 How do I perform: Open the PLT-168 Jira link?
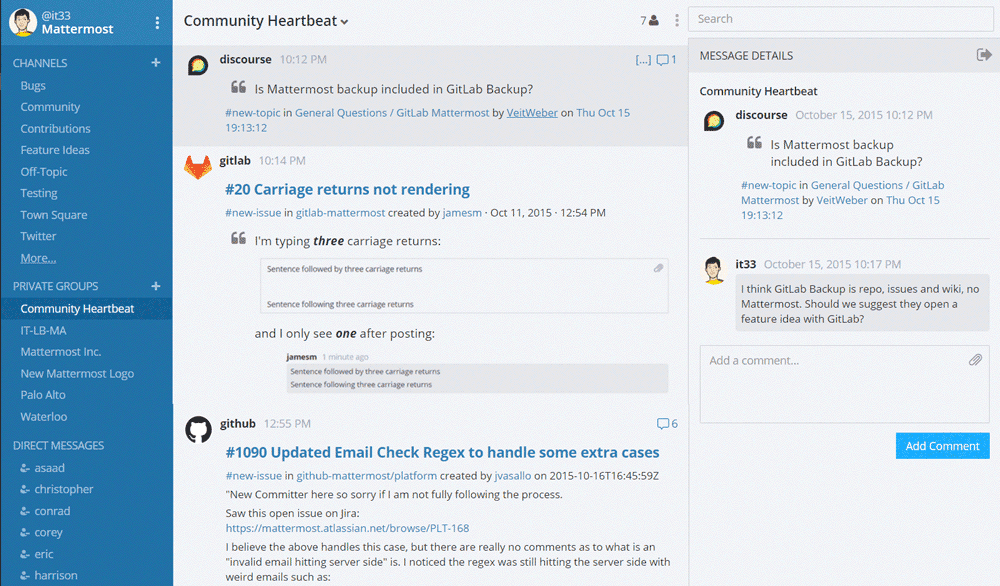pyautogui.click(x=347, y=528)
